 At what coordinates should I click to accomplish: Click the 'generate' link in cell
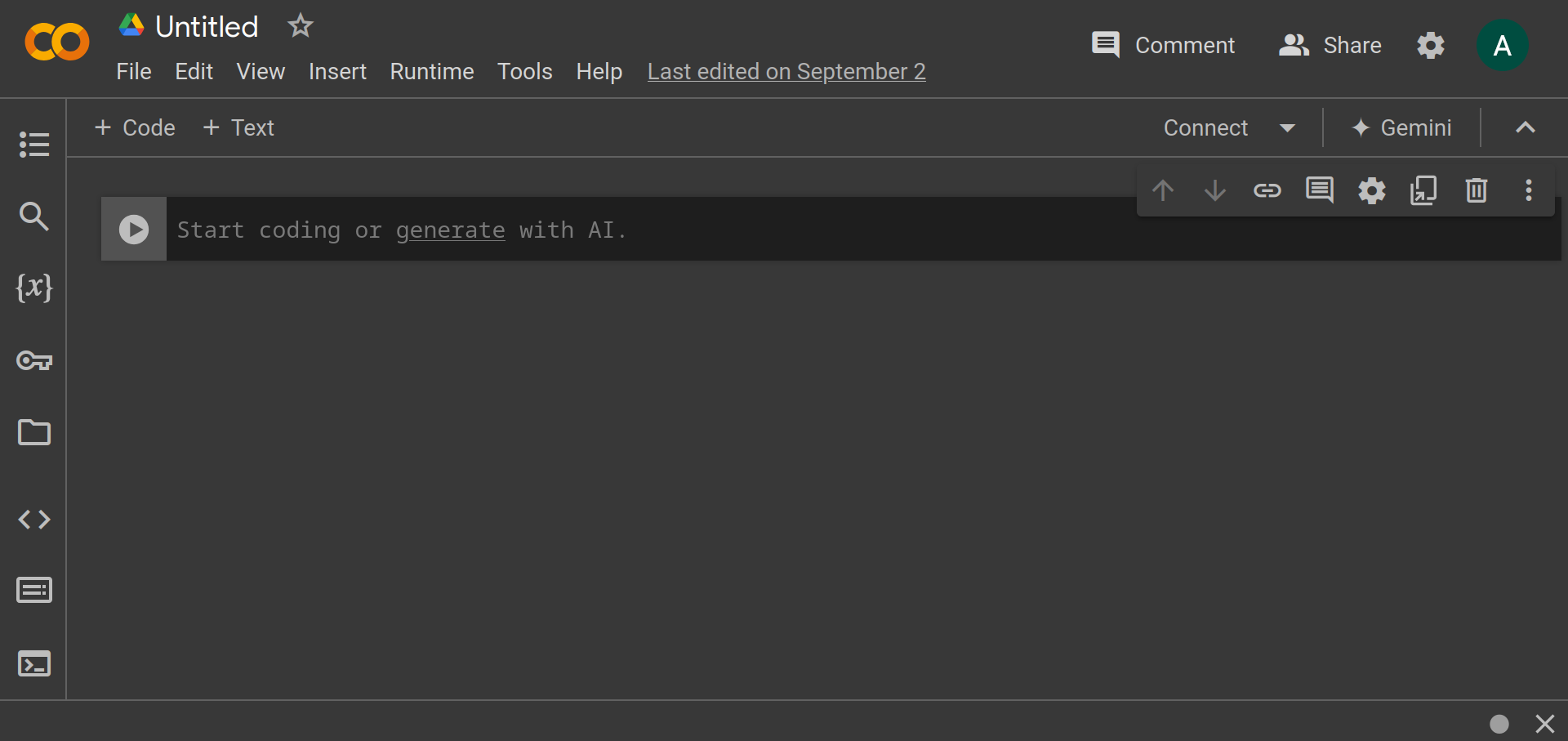450,230
